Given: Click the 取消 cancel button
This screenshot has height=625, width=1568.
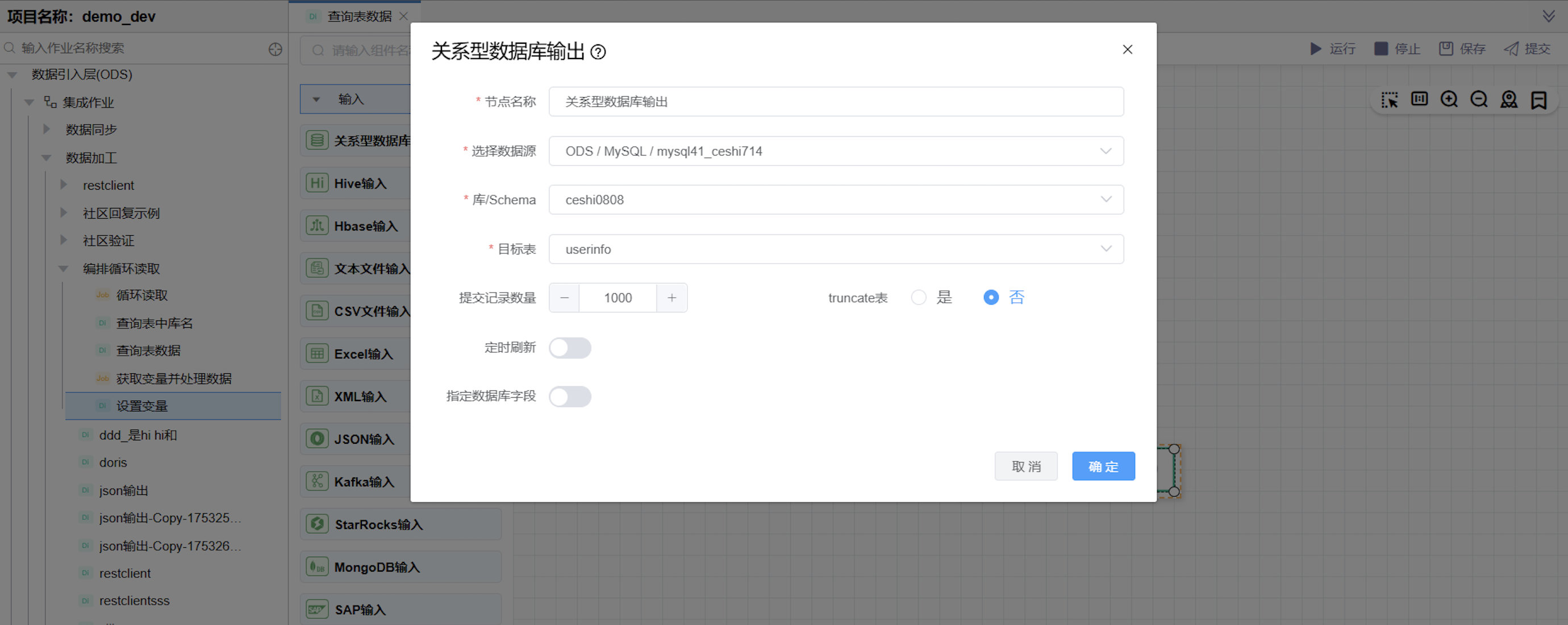Looking at the screenshot, I should pos(1025,465).
